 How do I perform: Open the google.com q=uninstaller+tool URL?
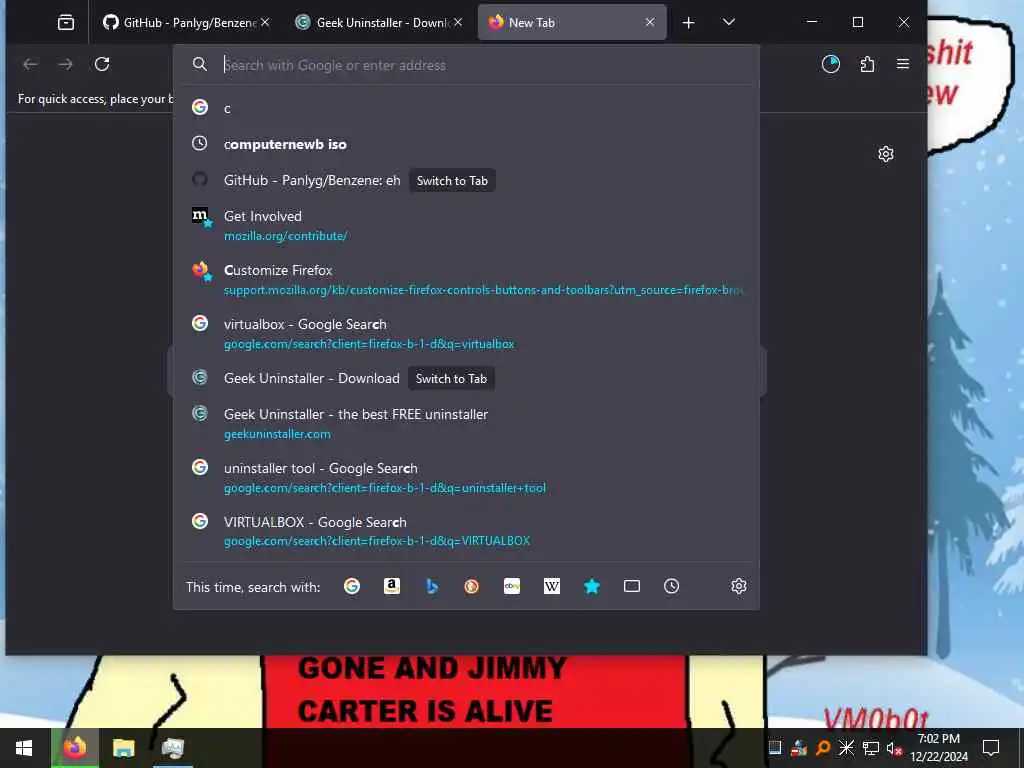[385, 488]
